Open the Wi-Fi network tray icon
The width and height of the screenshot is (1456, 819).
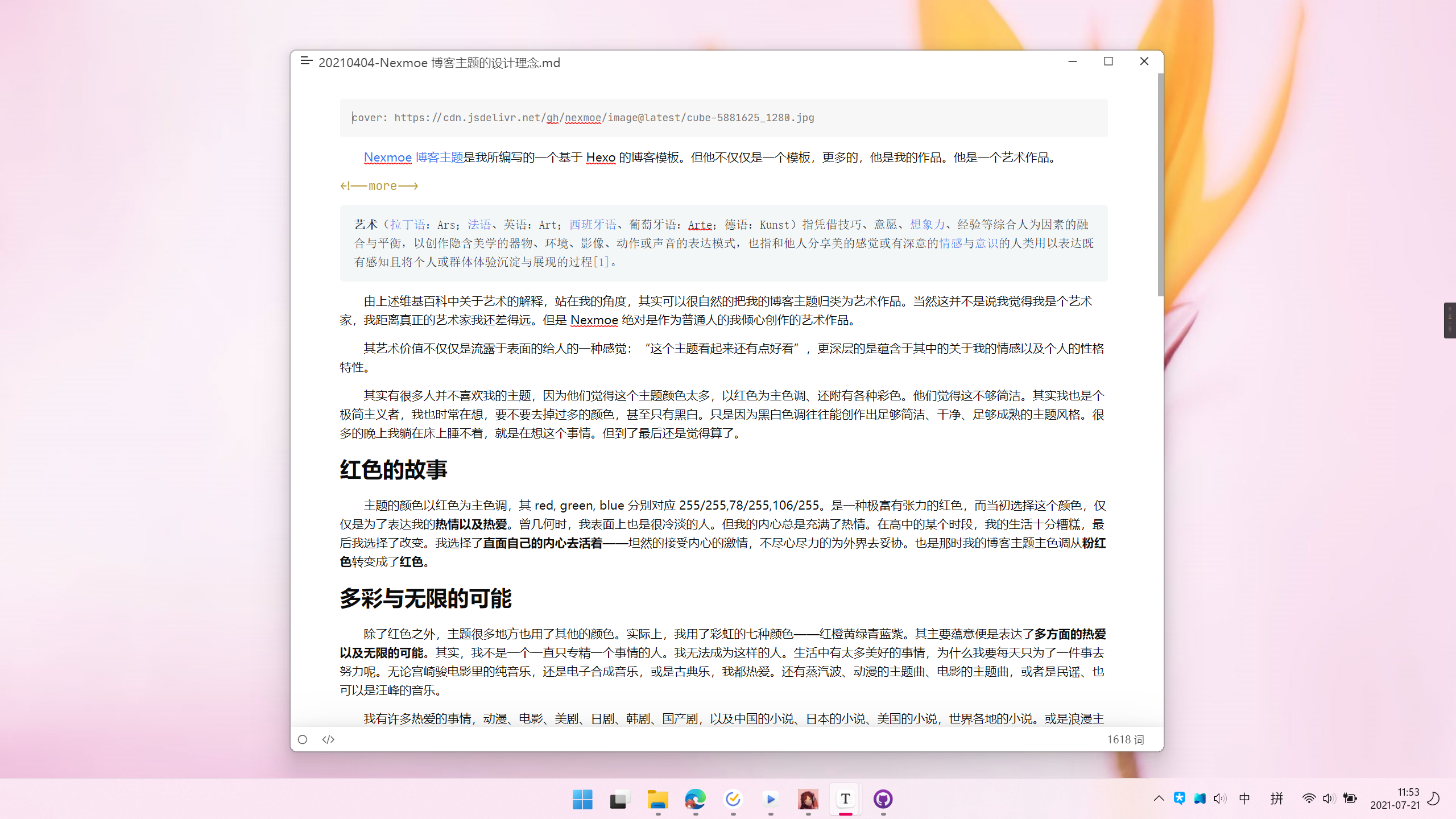(1308, 799)
